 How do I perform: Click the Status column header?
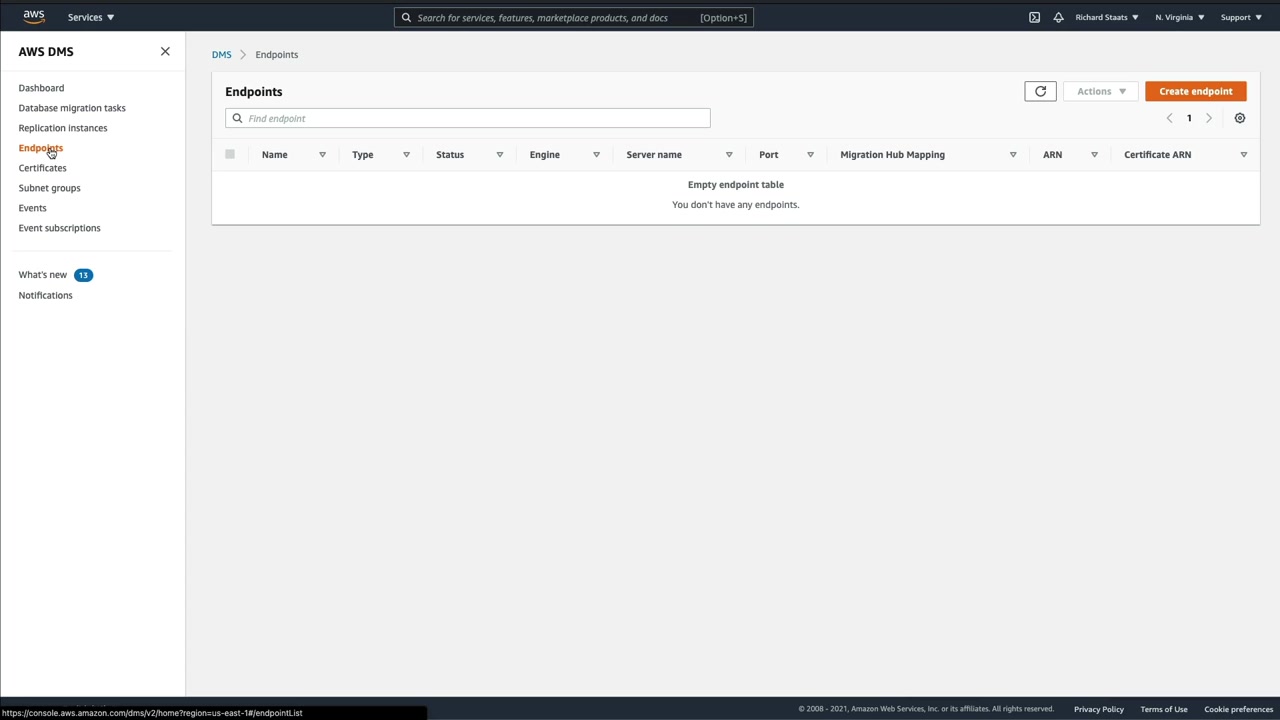coord(450,155)
